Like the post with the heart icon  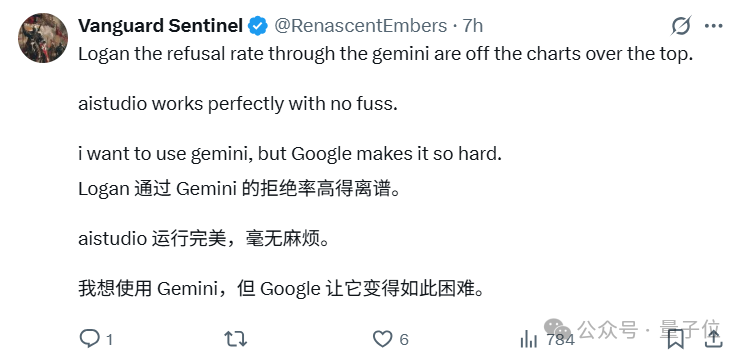tap(382, 339)
